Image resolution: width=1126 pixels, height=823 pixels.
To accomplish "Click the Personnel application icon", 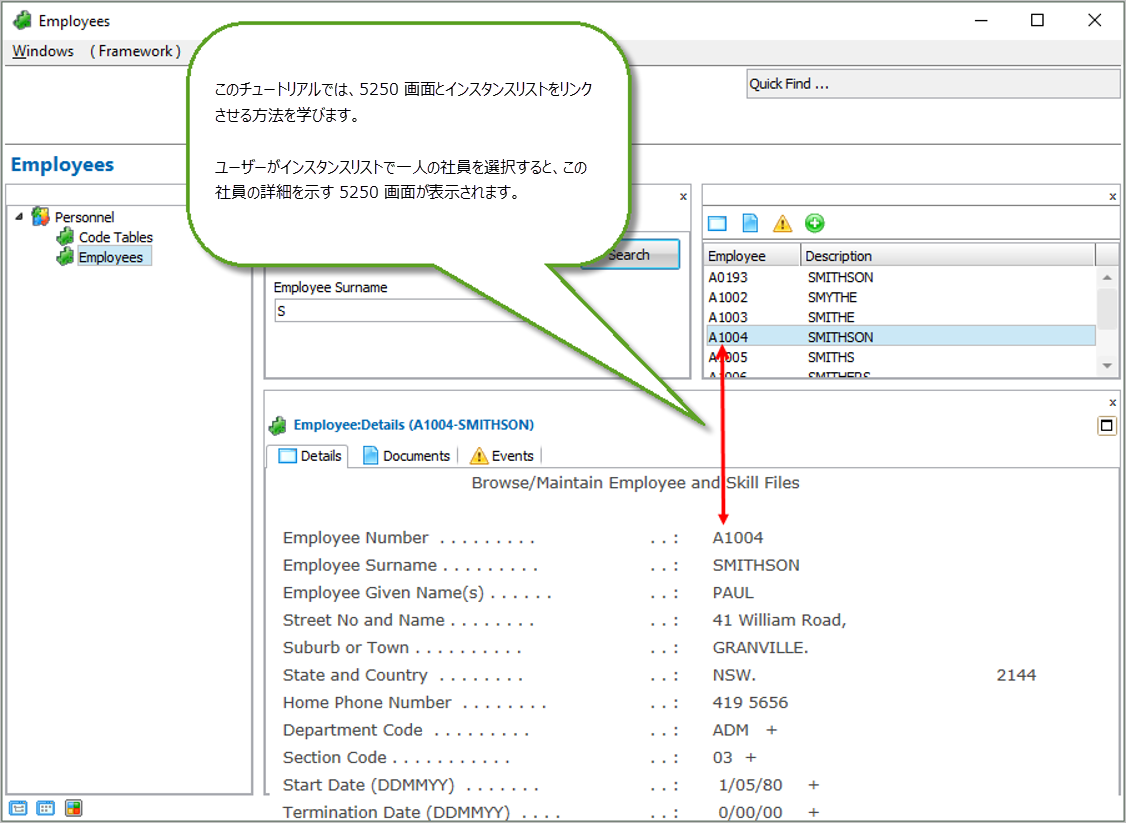I will (x=41, y=216).
